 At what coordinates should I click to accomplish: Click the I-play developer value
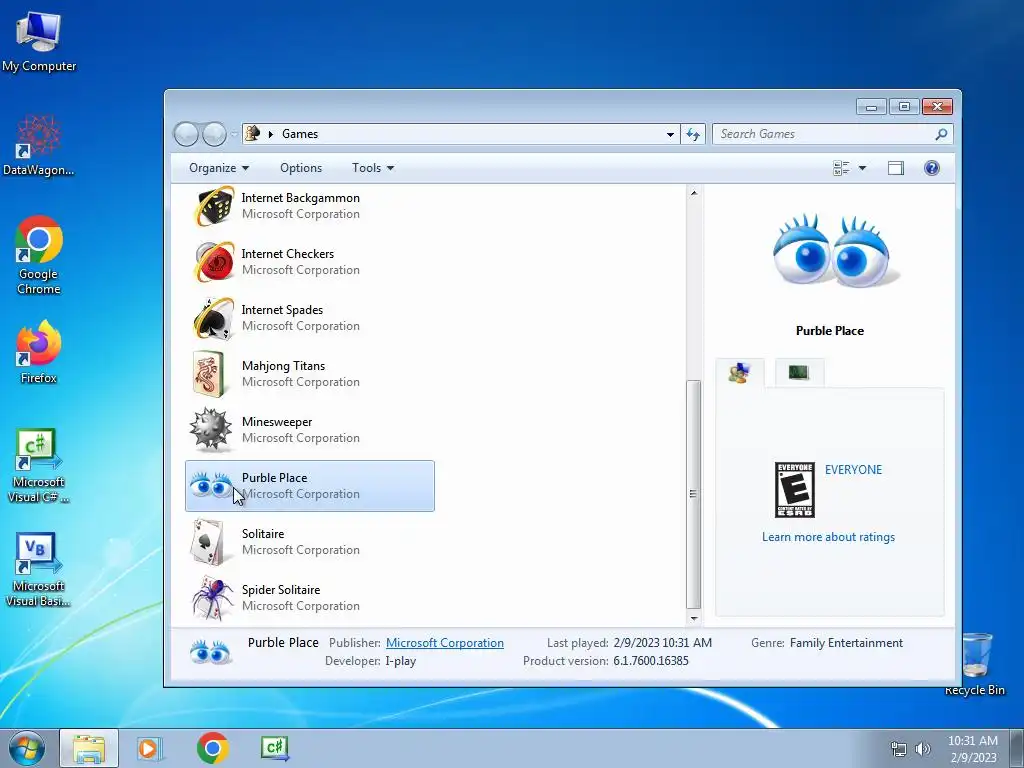coord(400,661)
